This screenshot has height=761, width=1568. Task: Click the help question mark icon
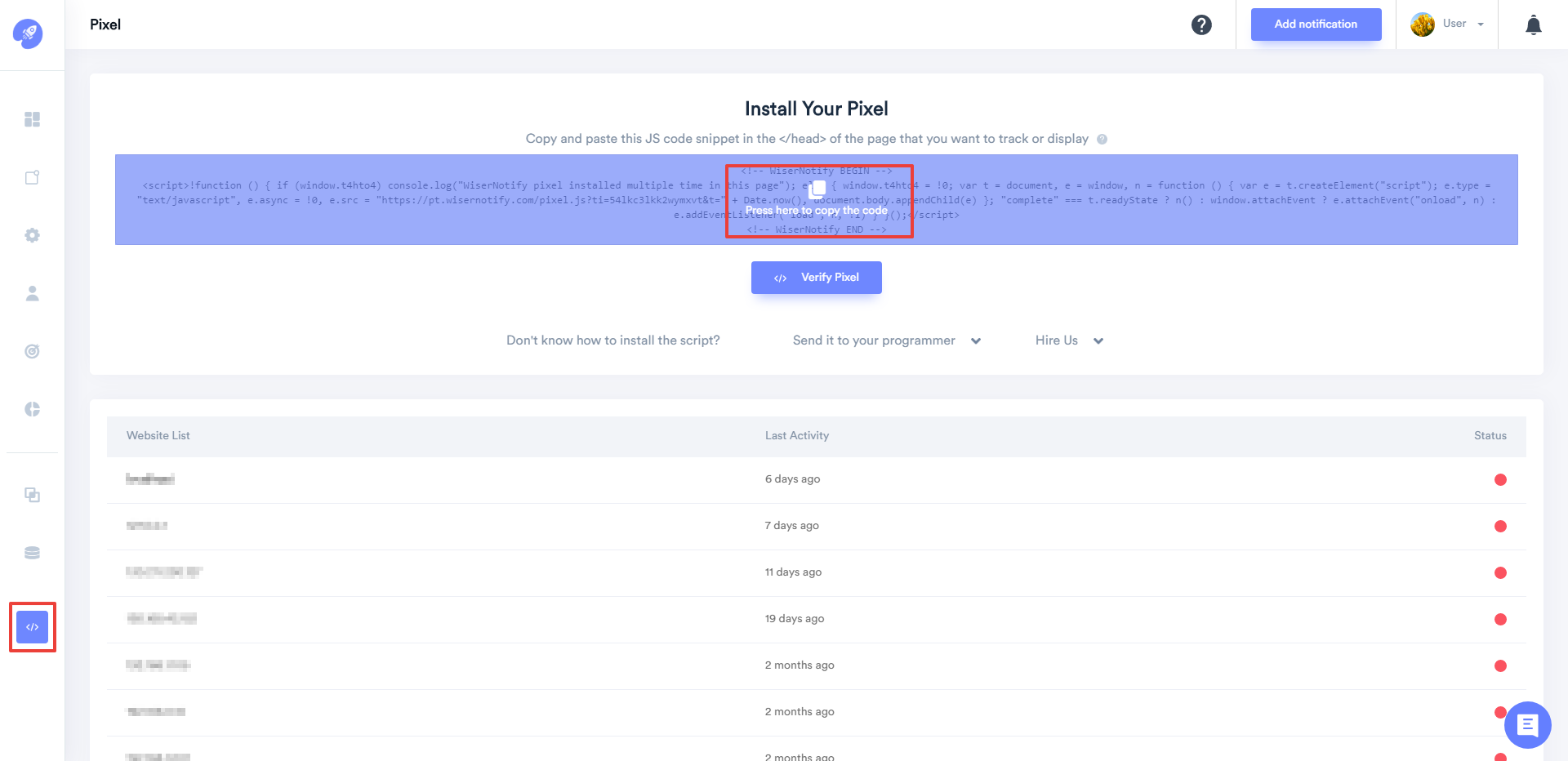[1201, 24]
